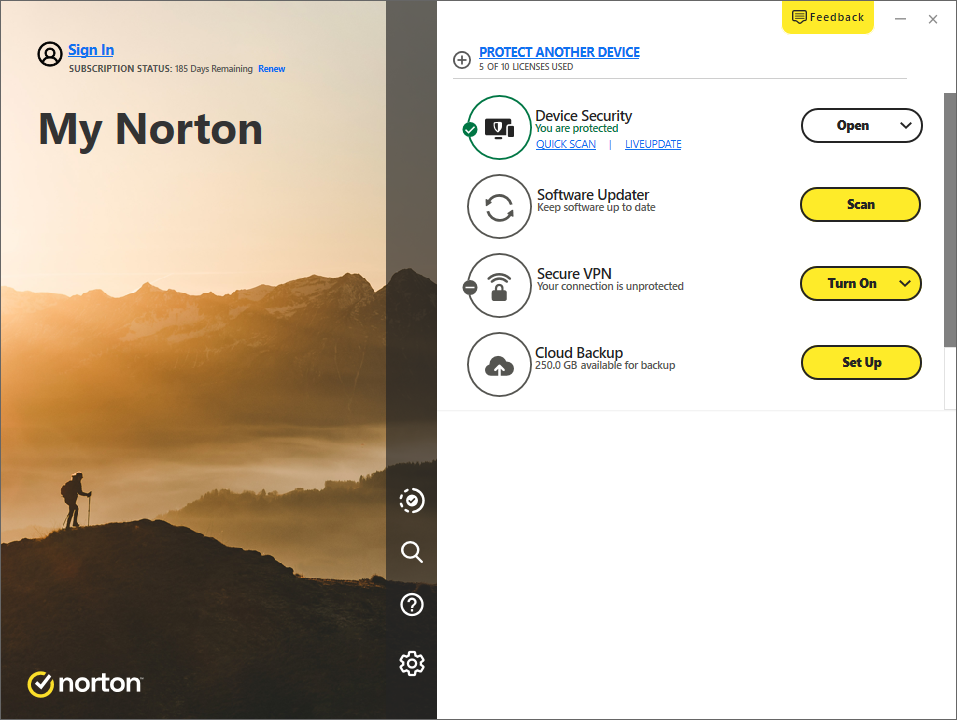Image resolution: width=957 pixels, height=720 pixels.
Task: Click the Norton logo at bottom left
Action: click(x=84, y=683)
